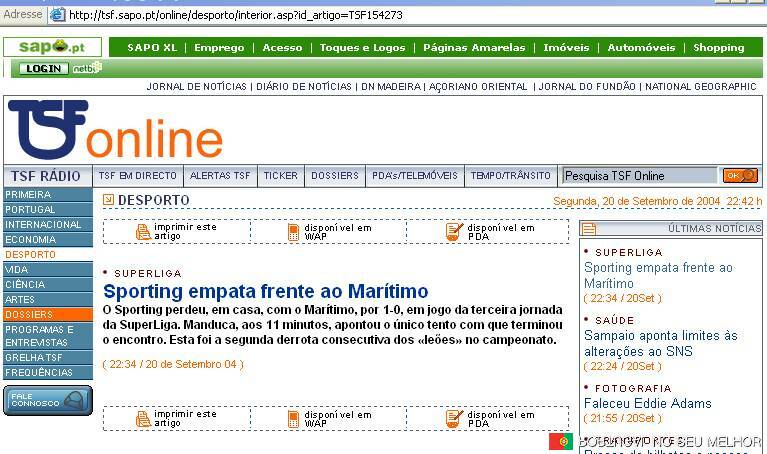Open Páginas Amarelas in the SAPO bar
Viewport: 767px width, 454px height.
pos(473,47)
